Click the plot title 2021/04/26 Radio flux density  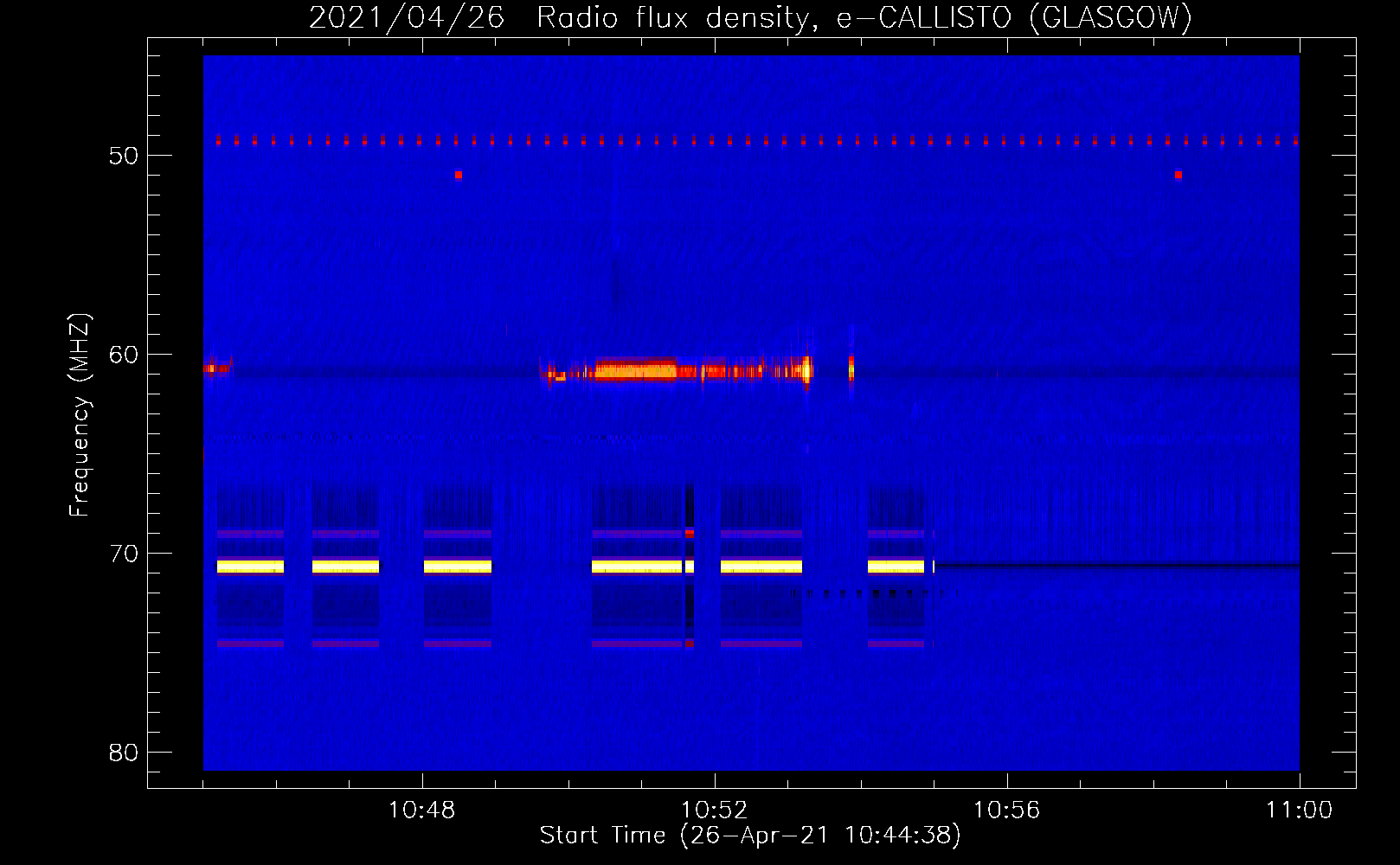click(x=750, y=17)
